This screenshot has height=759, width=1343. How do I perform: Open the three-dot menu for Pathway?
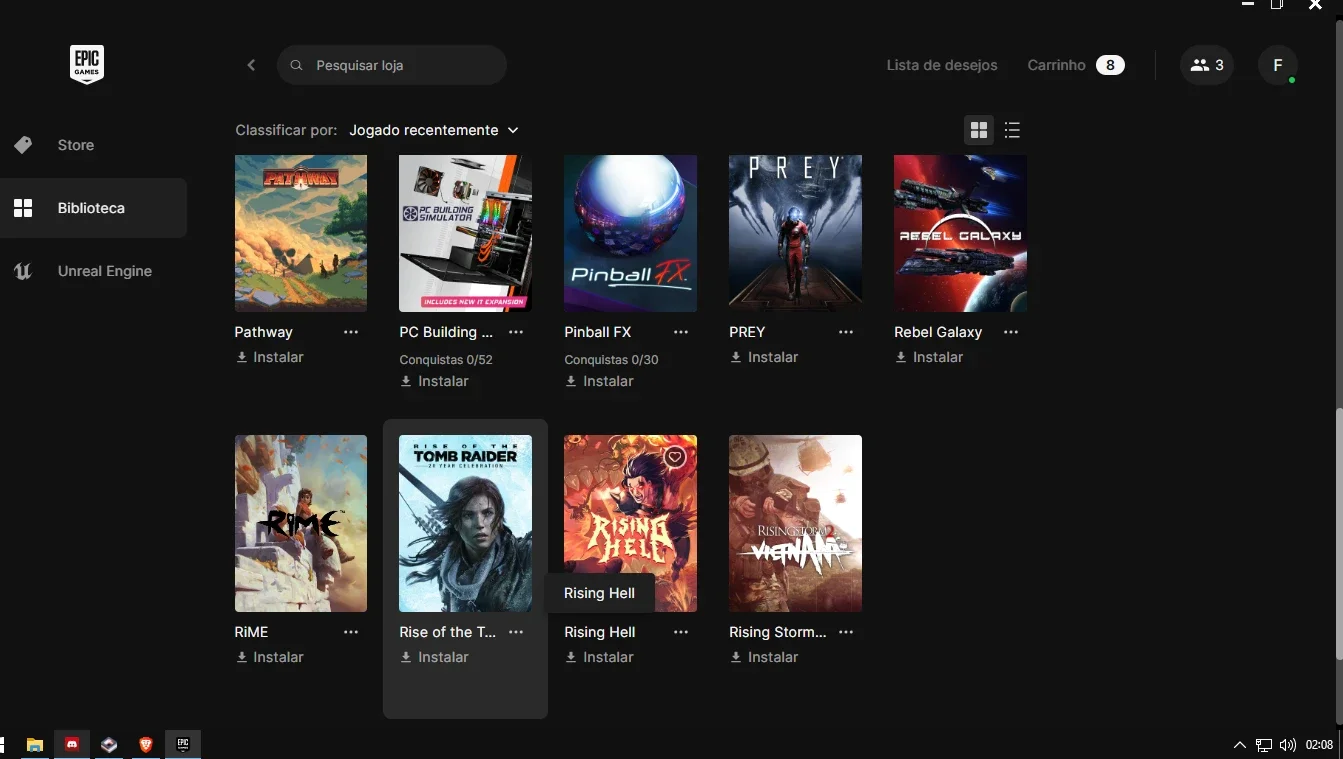pyautogui.click(x=351, y=332)
